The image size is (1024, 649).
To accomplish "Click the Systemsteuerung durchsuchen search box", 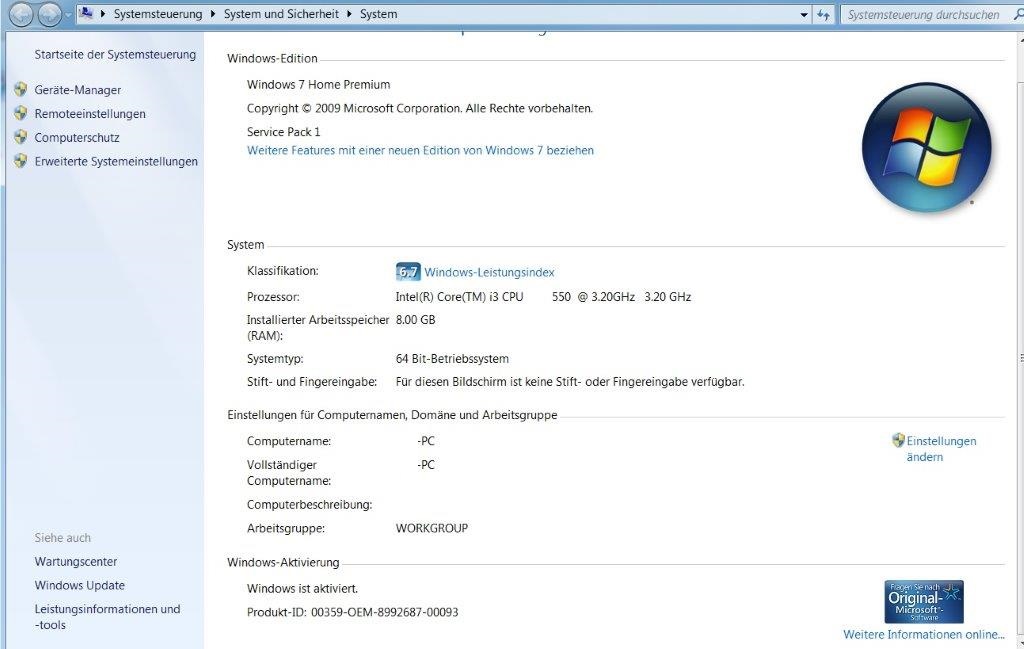I will [922, 15].
